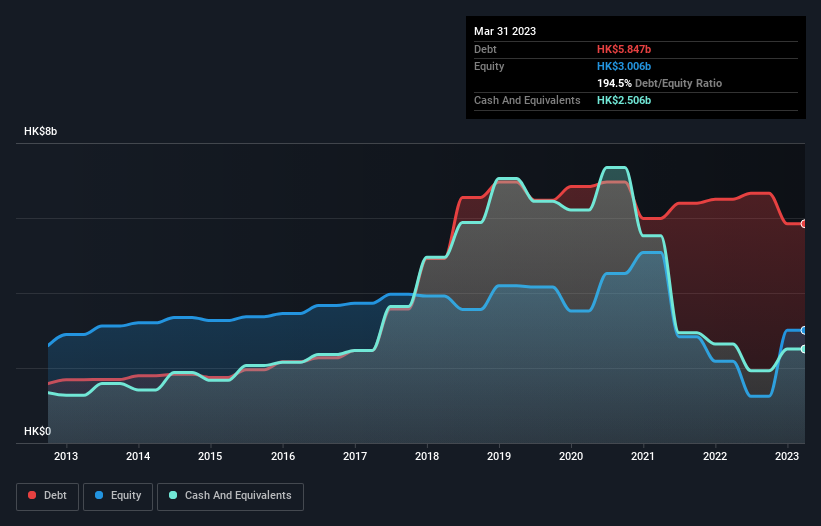Click the 2019 x-axis label

(499, 456)
